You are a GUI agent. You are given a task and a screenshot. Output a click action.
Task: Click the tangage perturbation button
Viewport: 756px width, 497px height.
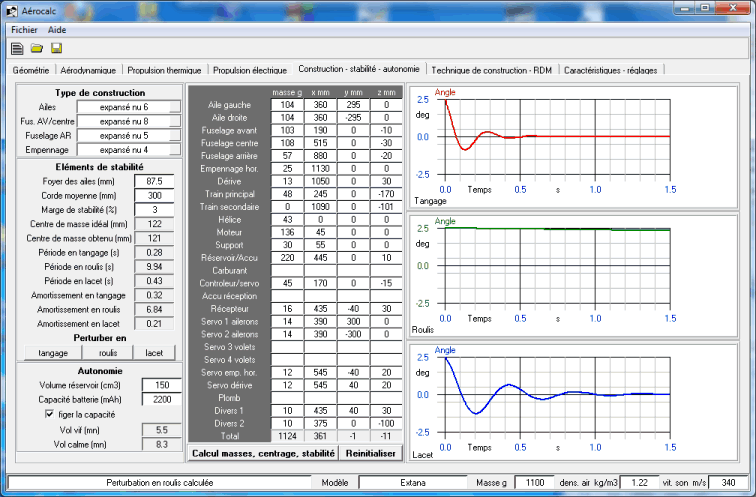pyautogui.click(x=53, y=353)
